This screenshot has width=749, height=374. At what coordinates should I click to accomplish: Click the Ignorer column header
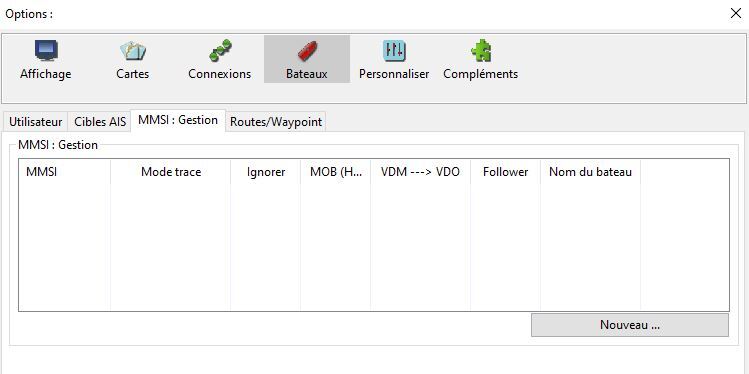pyautogui.click(x=266, y=172)
